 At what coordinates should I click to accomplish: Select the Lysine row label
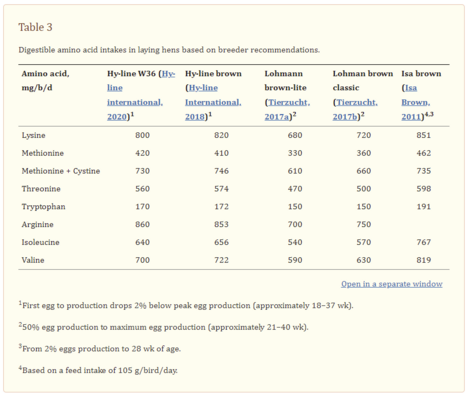coord(33,135)
